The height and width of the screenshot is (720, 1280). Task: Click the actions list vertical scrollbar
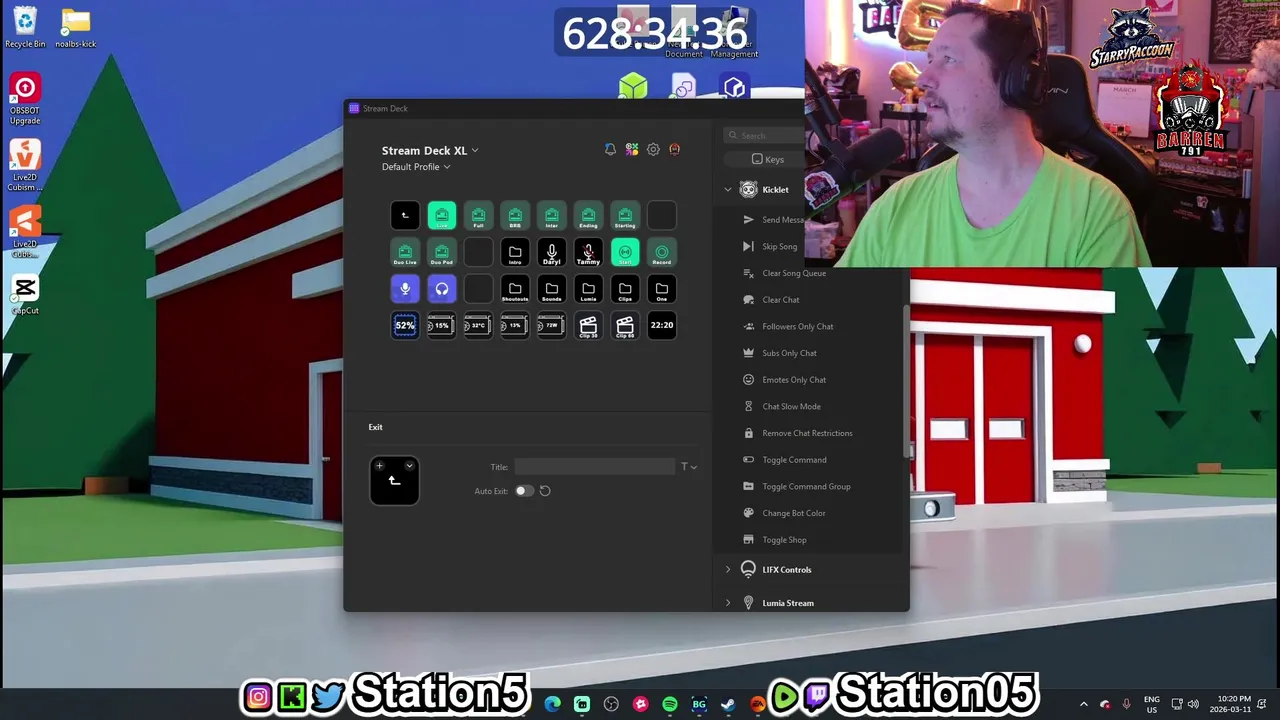pos(907,382)
